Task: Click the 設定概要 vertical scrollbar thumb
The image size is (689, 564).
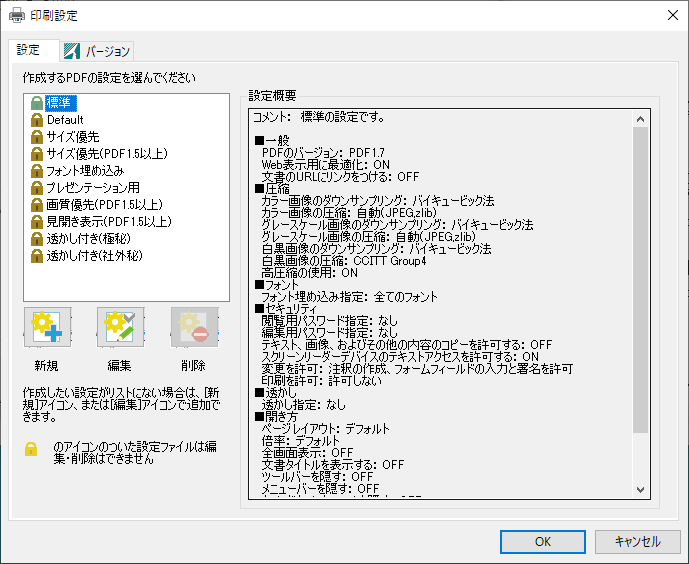Action: pyautogui.click(x=641, y=280)
